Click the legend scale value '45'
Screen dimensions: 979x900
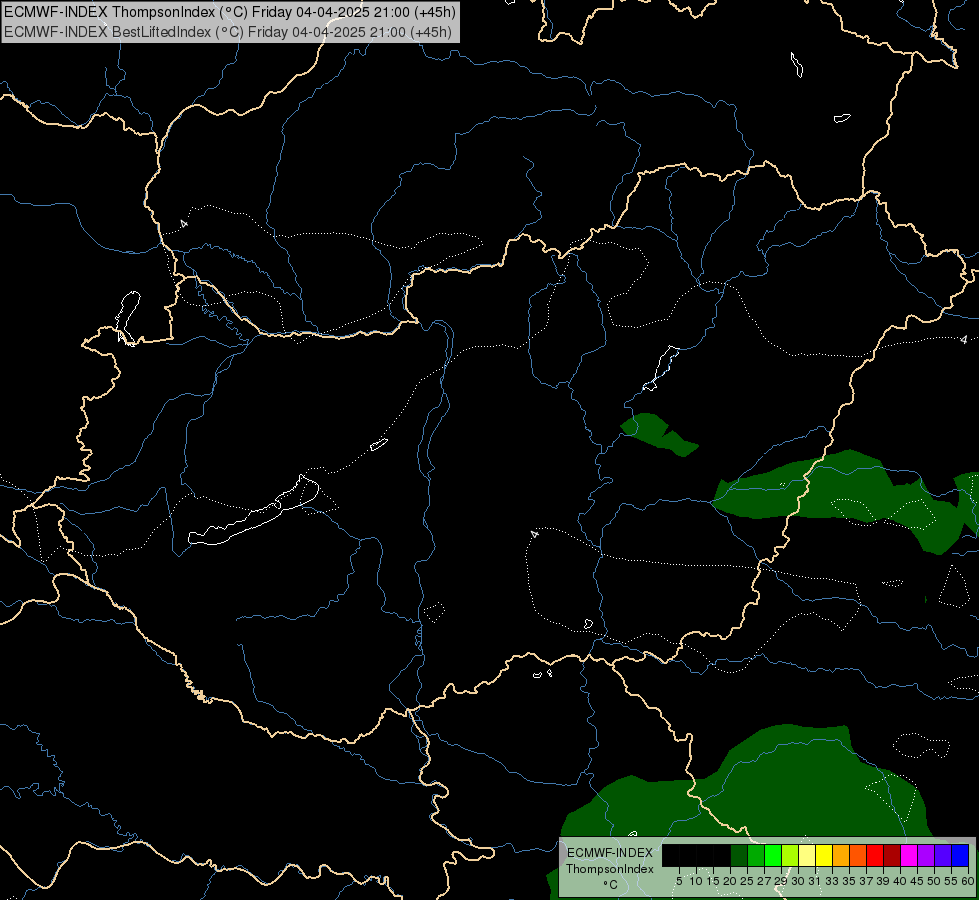(917, 881)
